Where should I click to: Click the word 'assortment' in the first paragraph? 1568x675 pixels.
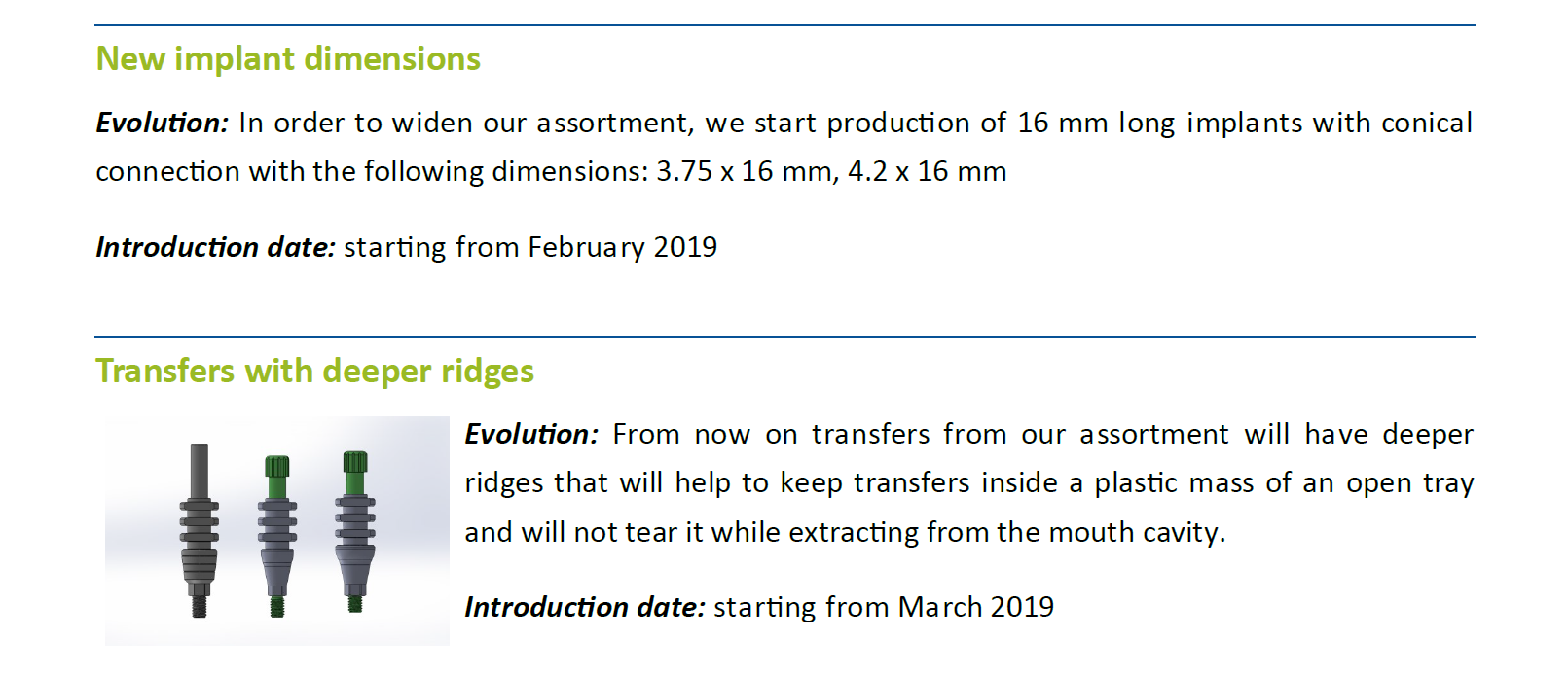click(x=613, y=124)
